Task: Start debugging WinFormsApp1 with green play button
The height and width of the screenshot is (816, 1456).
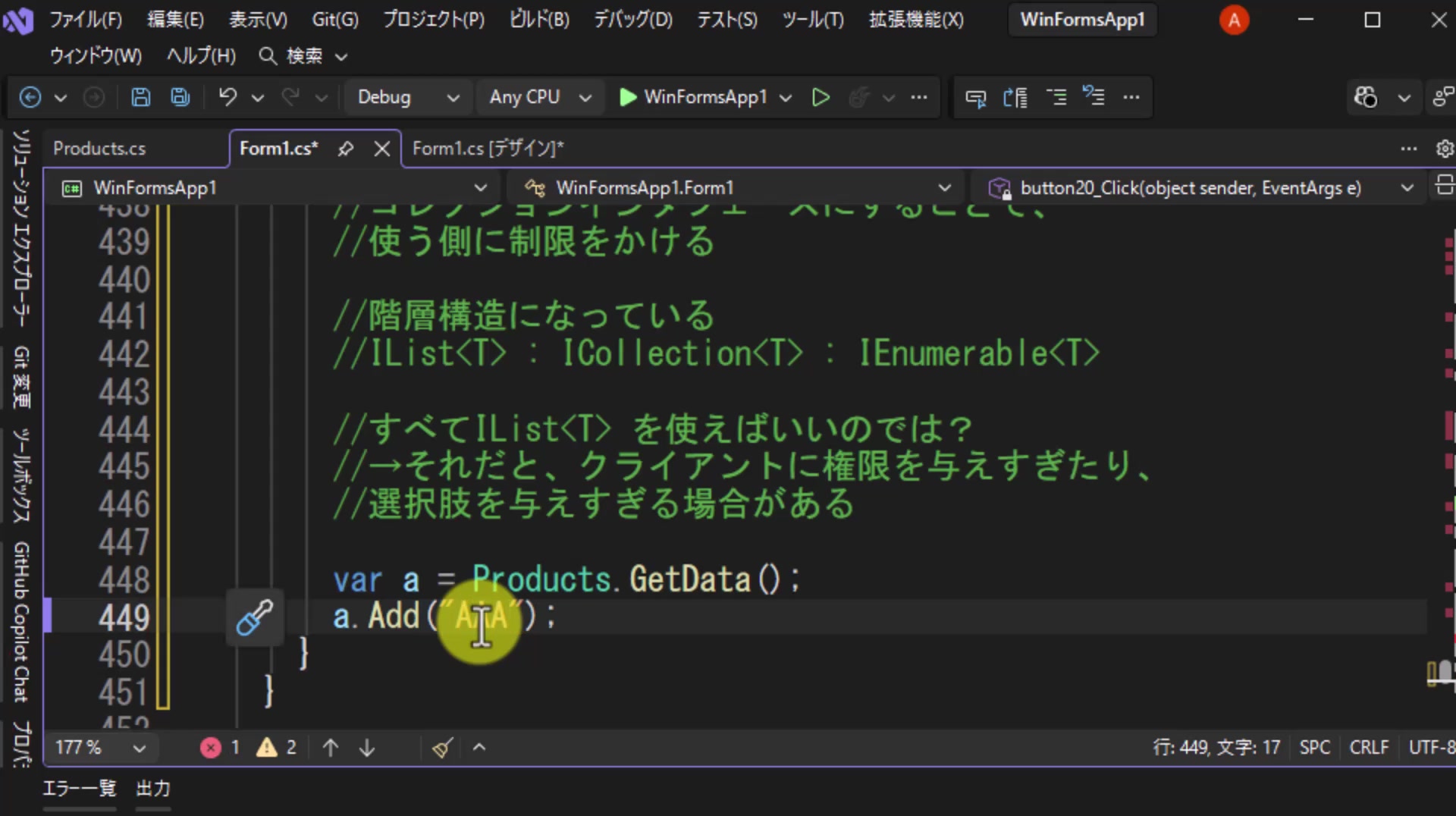Action: pyautogui.click(x=628, y=97)
